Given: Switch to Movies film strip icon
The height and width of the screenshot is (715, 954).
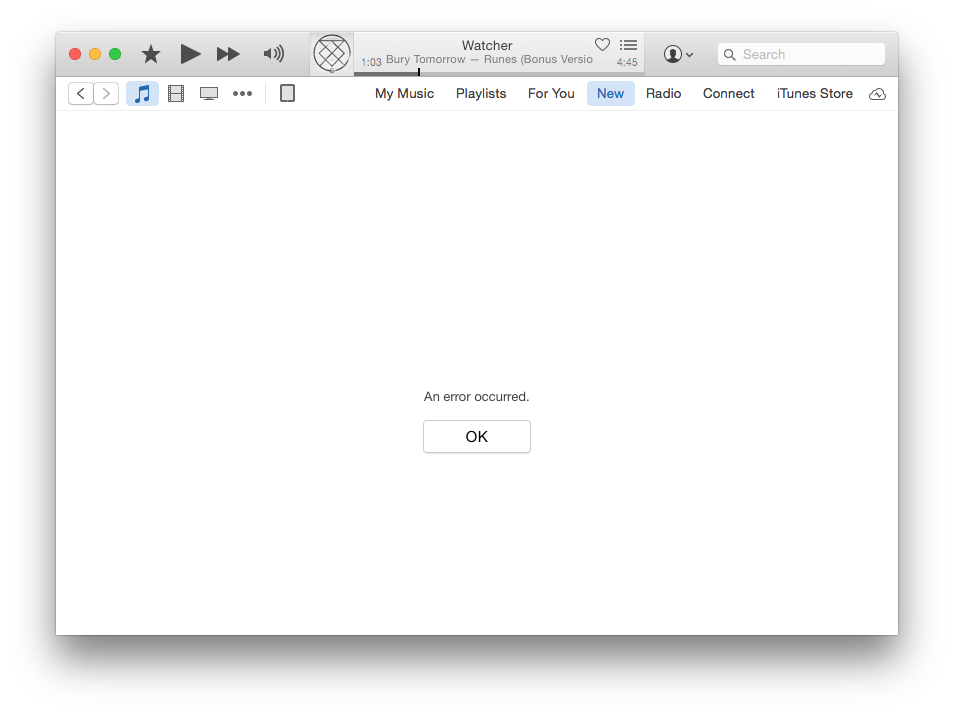Looking at the screenshot, I should tap(176, 94).
